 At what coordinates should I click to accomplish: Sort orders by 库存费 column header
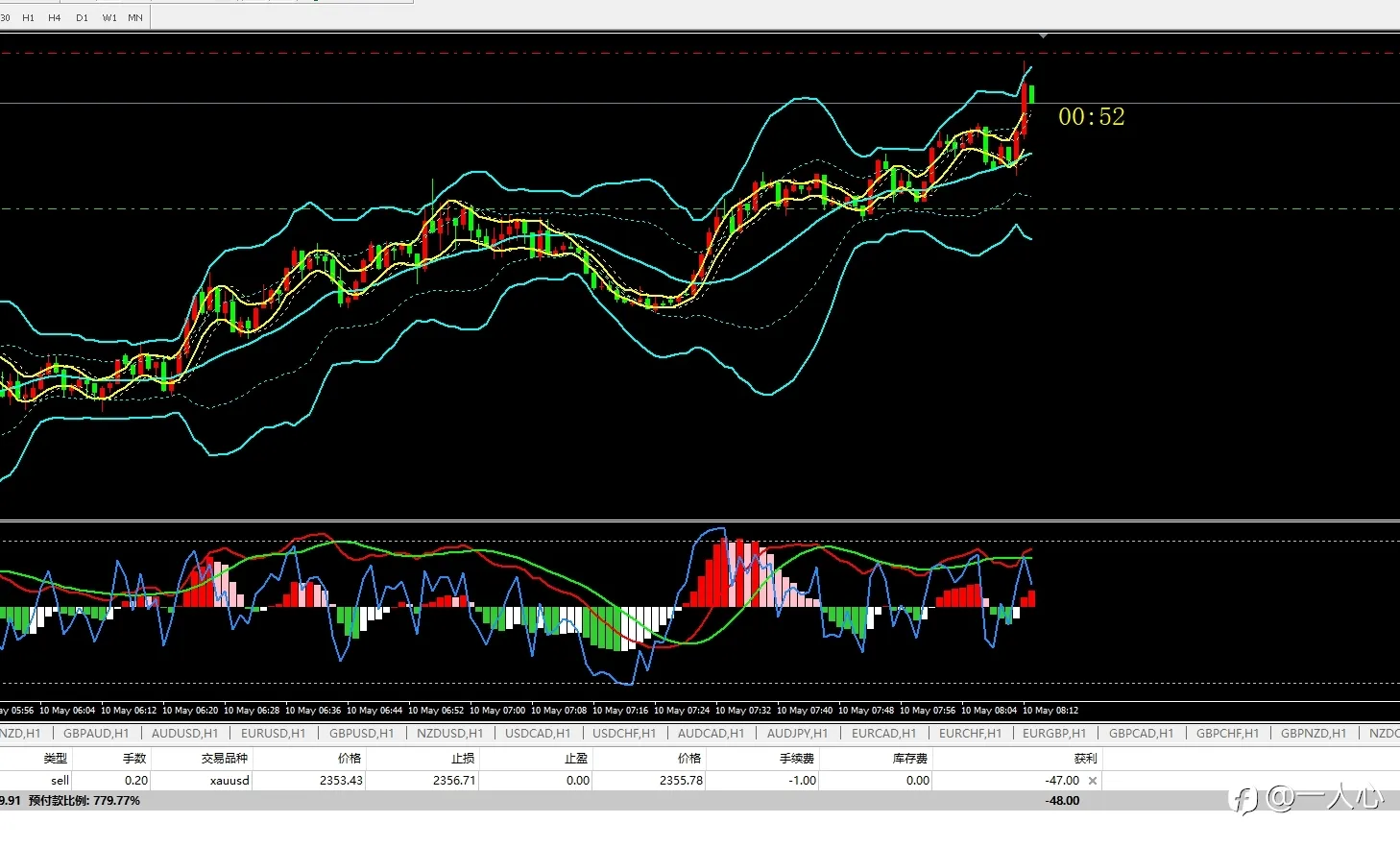(910, 759)
